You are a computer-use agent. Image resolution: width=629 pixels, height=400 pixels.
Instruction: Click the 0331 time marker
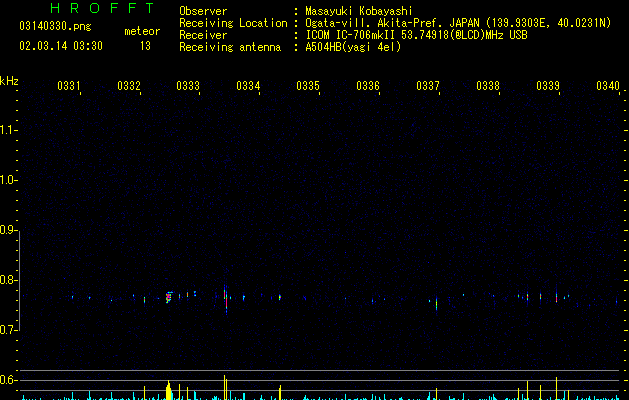pos(69,85)
